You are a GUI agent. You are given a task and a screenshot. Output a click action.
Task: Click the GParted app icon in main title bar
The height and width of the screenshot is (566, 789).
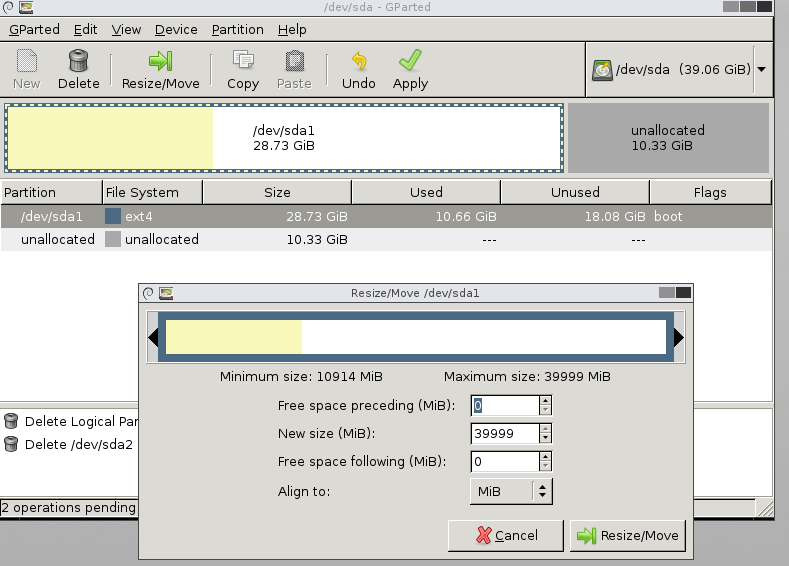[26, 7]
